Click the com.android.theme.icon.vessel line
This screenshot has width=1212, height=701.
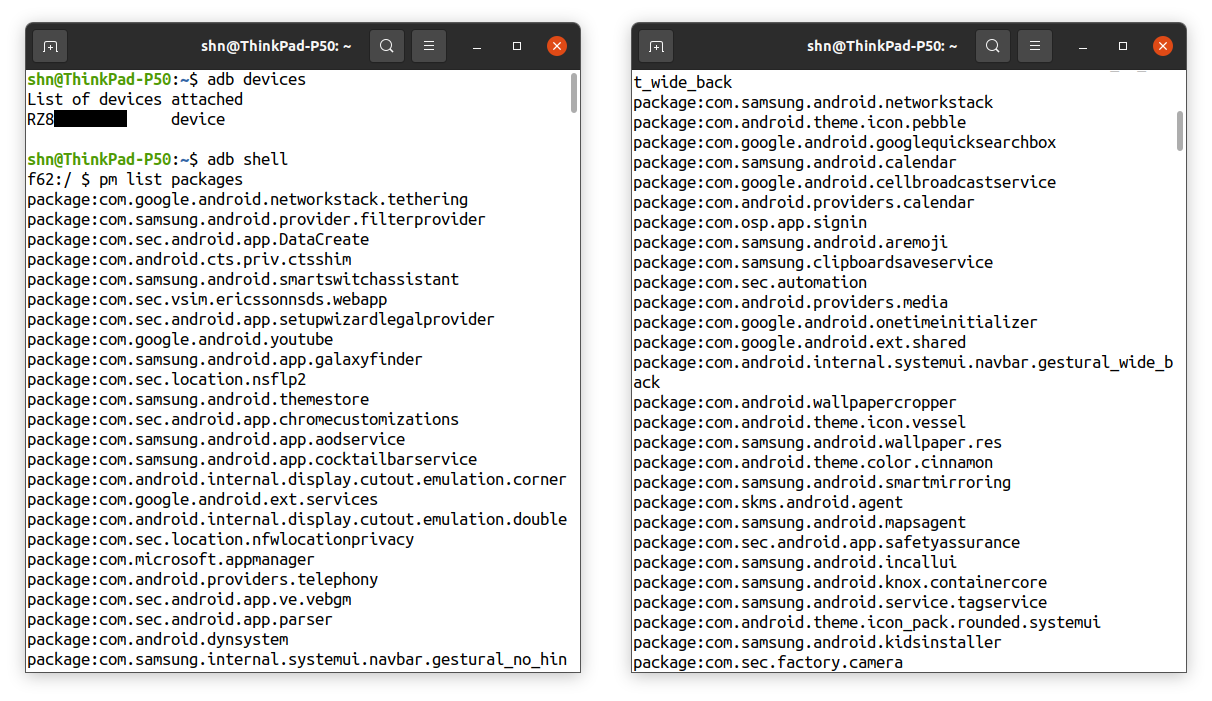point(800,422)
